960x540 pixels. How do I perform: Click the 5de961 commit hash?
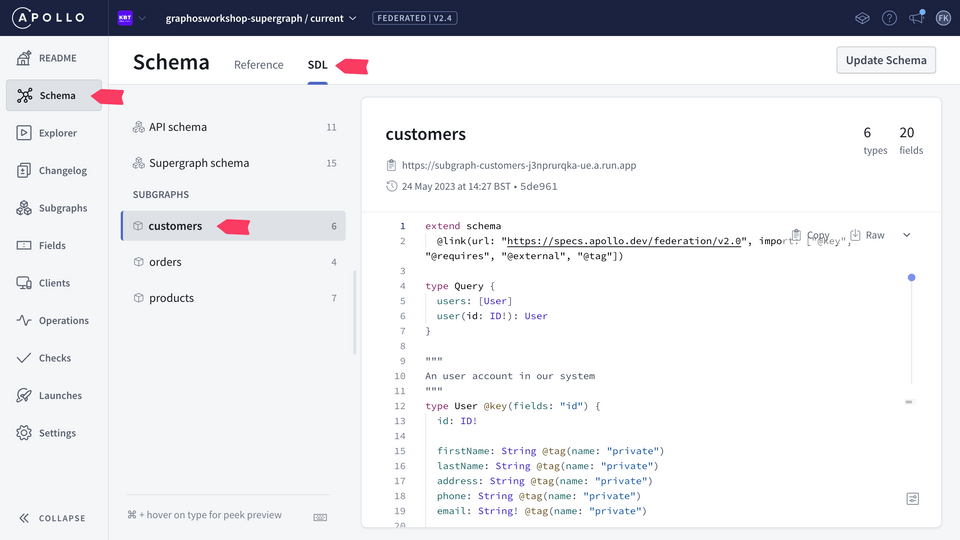pyautogui.click(x=539, y=186)
